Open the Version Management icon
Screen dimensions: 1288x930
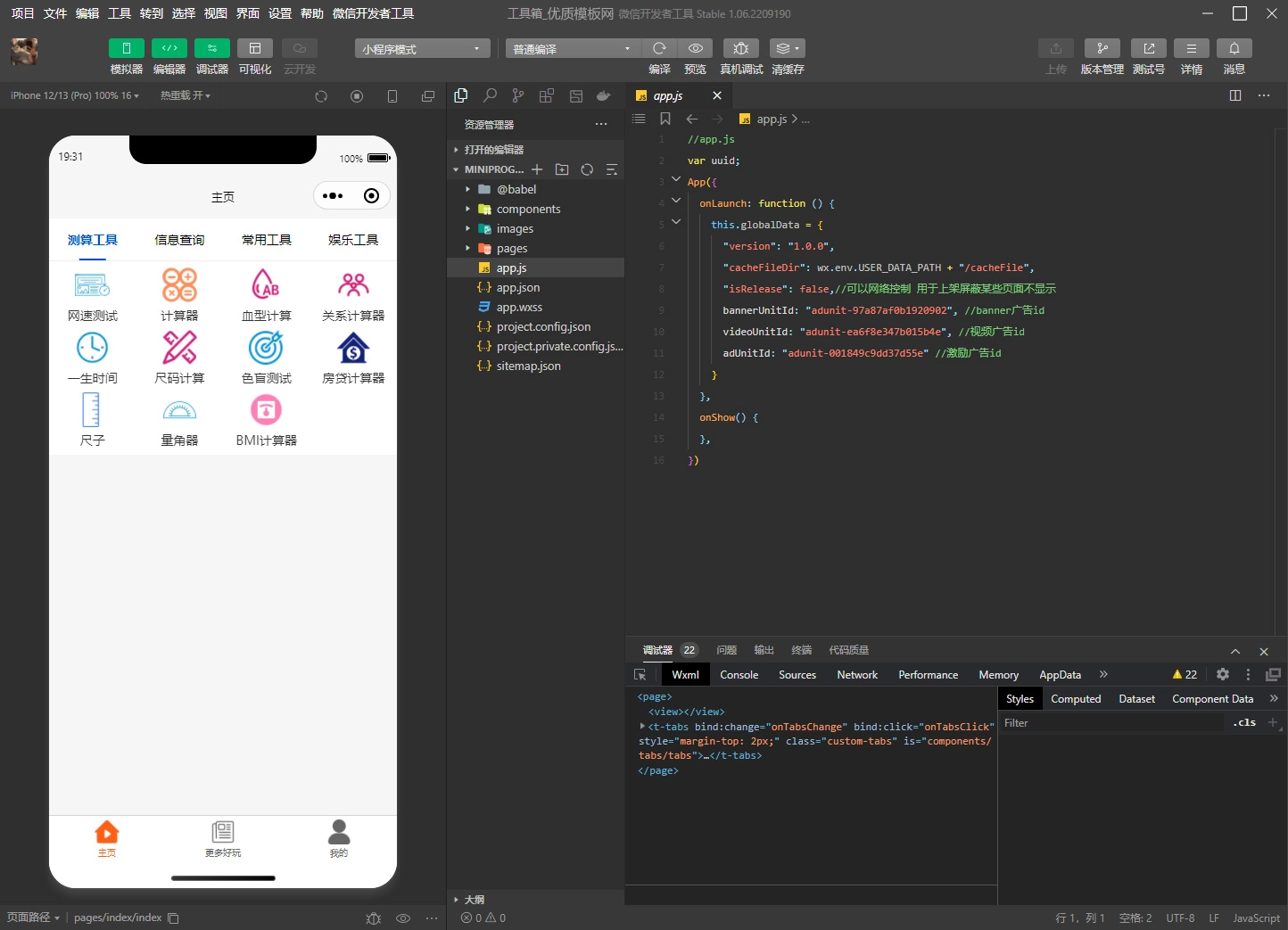point(1102,48)
